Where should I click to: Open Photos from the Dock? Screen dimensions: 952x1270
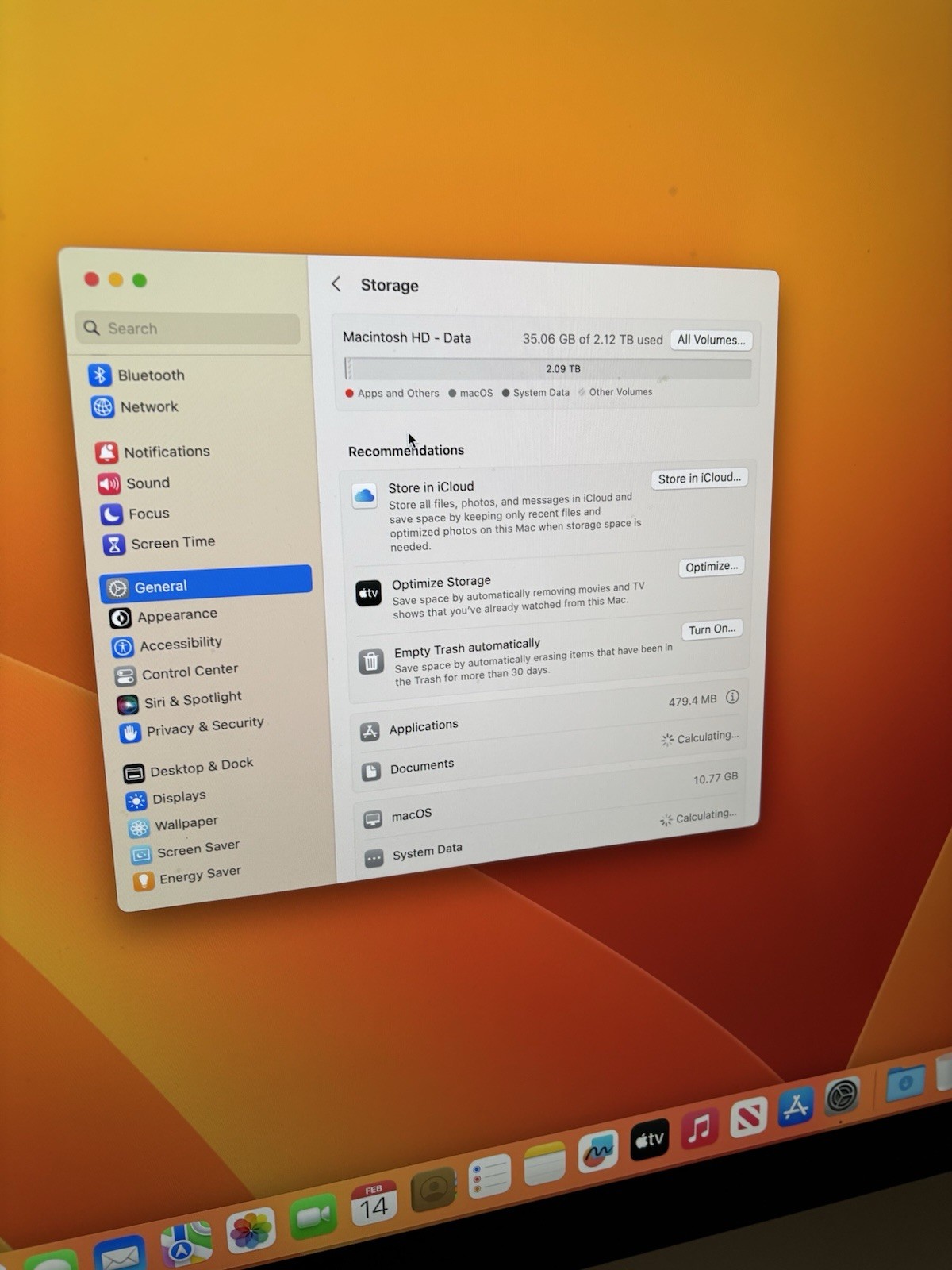click(251, 1230)
